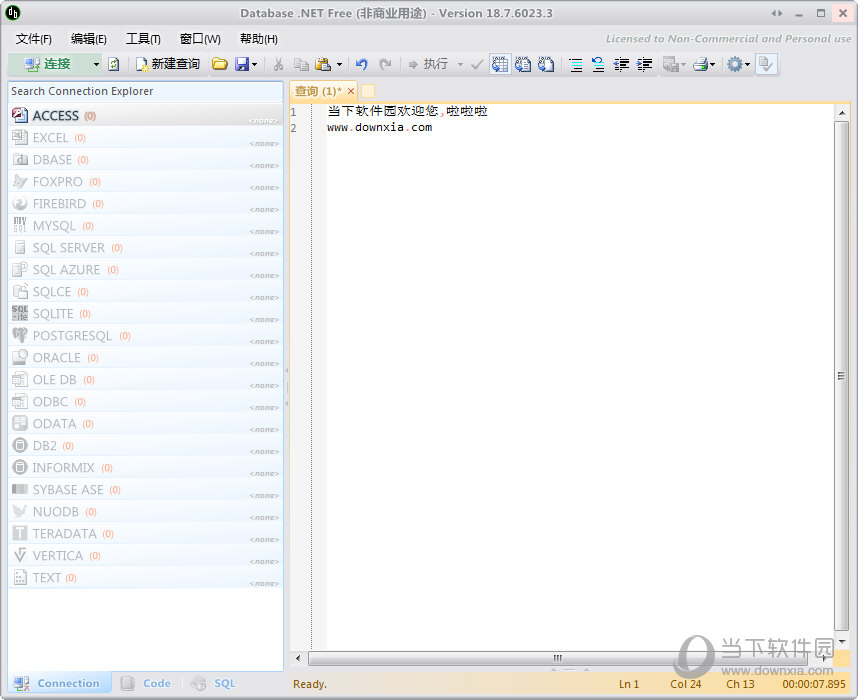Click the copy icon

click(301, 65)
